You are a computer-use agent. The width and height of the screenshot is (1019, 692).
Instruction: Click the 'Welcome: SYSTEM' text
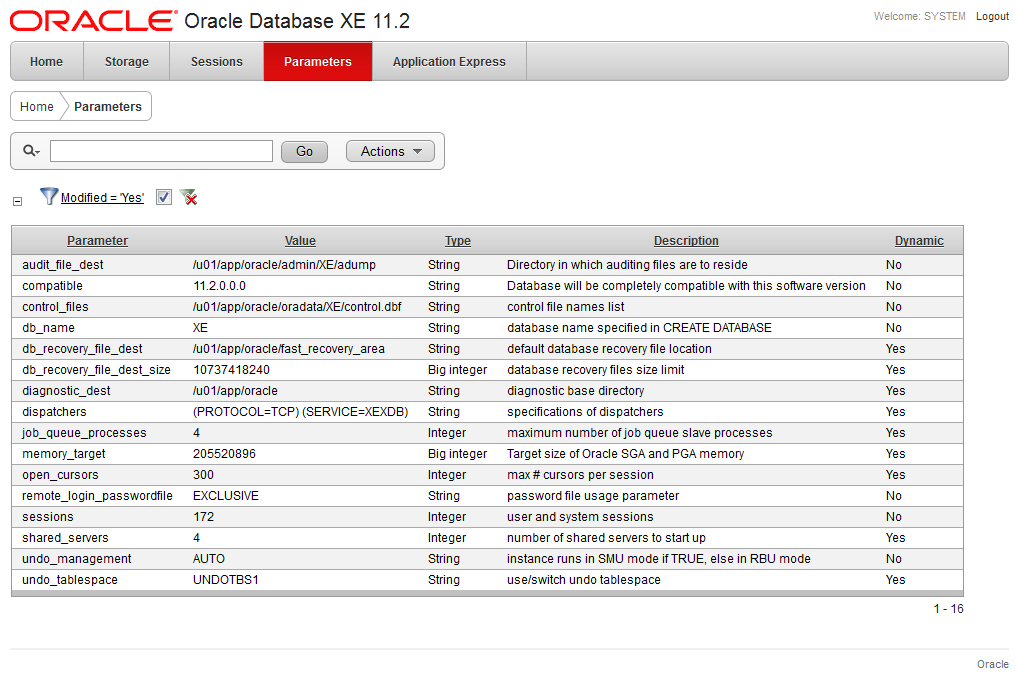(x=920, y=16)
